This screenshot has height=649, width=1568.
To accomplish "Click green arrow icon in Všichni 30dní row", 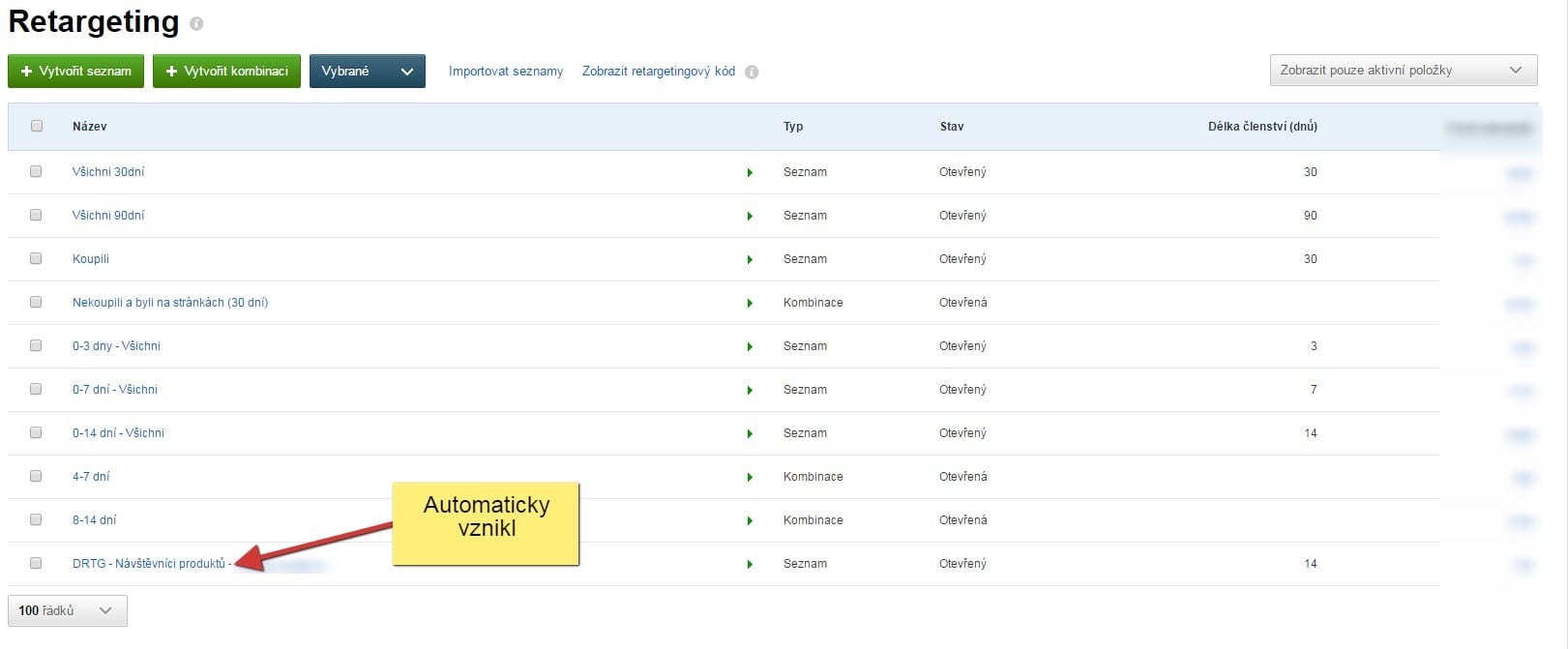I will 750,172.
